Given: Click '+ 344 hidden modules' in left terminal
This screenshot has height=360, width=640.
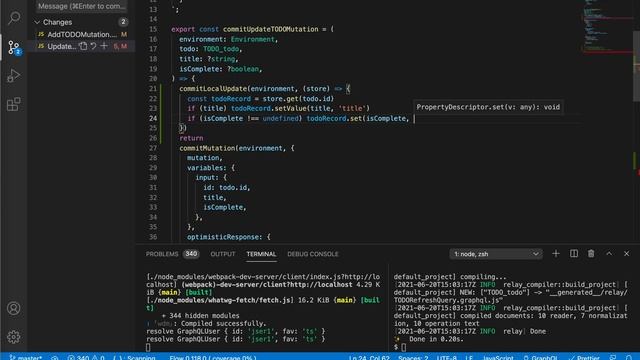Looking at the screenshot, I should [200, 316].
